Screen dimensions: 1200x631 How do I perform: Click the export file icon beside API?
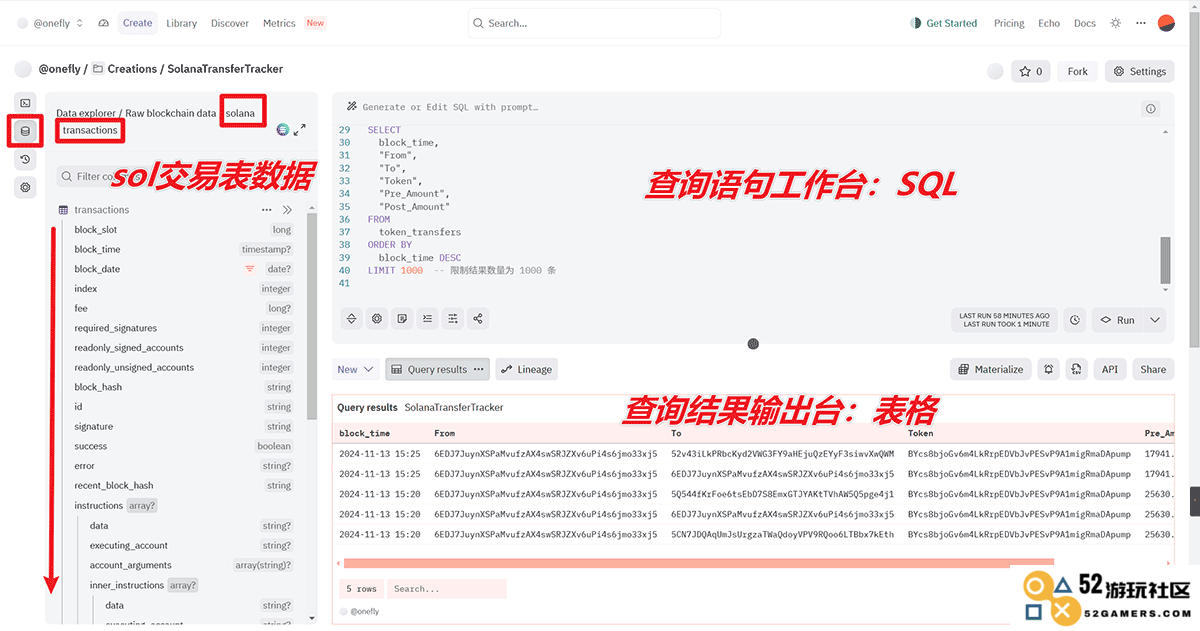pos(1077,369)
